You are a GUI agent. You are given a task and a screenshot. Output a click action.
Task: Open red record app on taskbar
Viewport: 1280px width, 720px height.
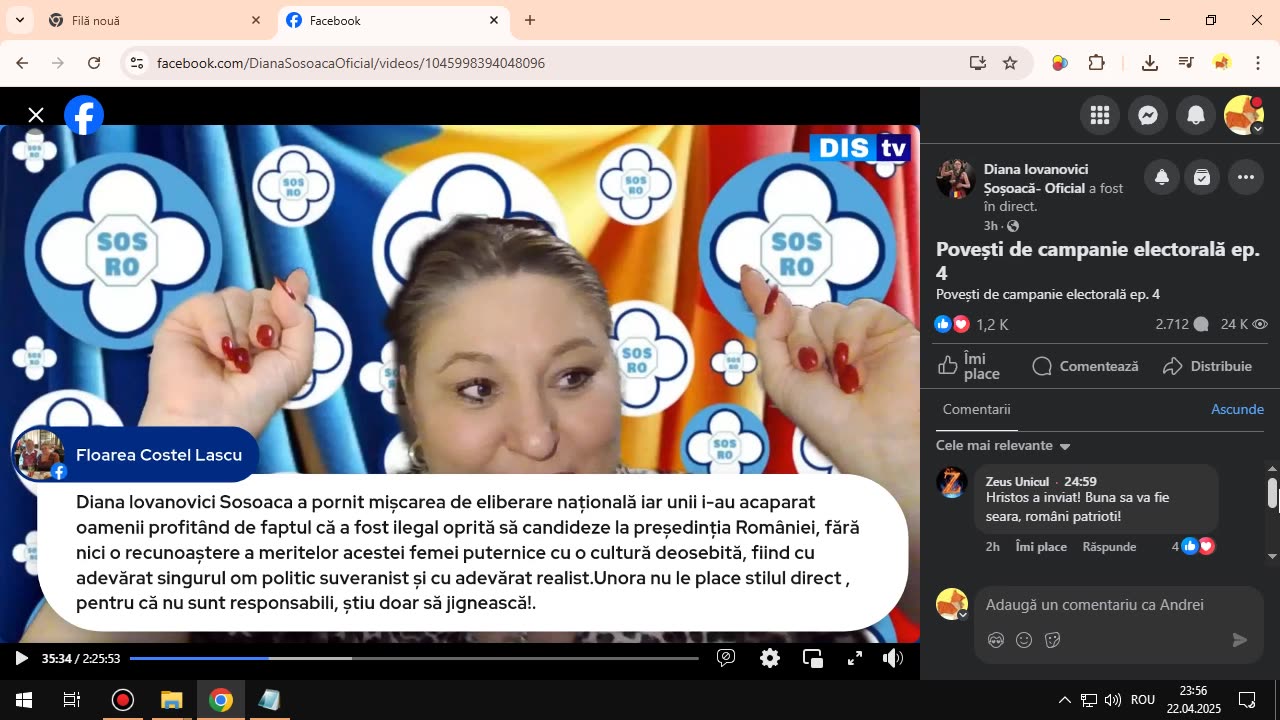pyautogui.click(x=123, y=700)
